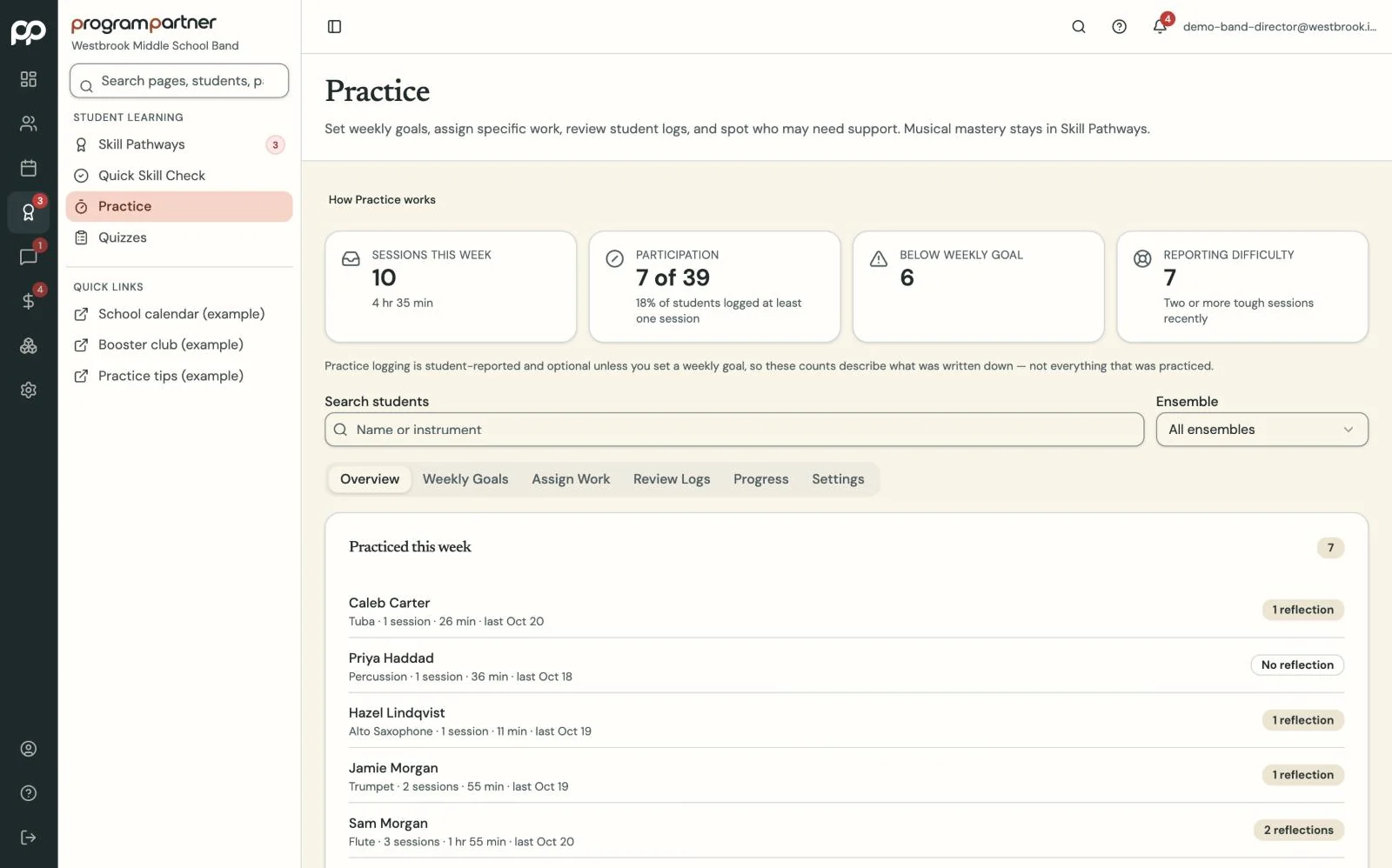The height and width of the screenshot is (868, 1392).
Task: Open the settings gear icon in rail
Action: (x=29, y=390)
